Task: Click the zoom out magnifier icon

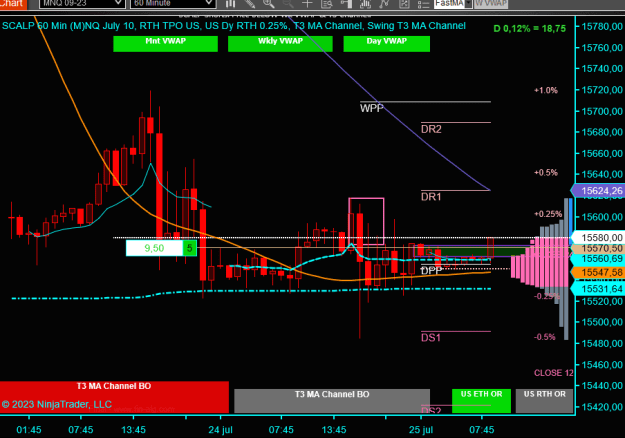Action: coord(288,4)
